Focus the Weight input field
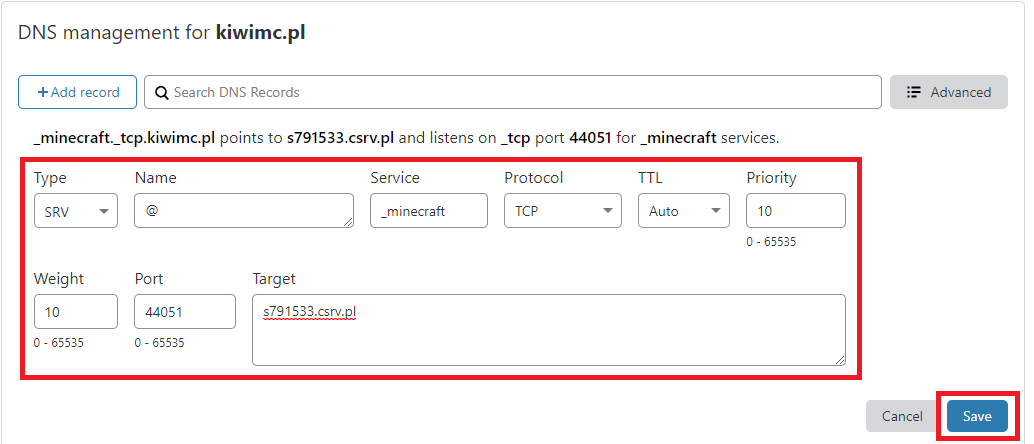 (75, 312)
